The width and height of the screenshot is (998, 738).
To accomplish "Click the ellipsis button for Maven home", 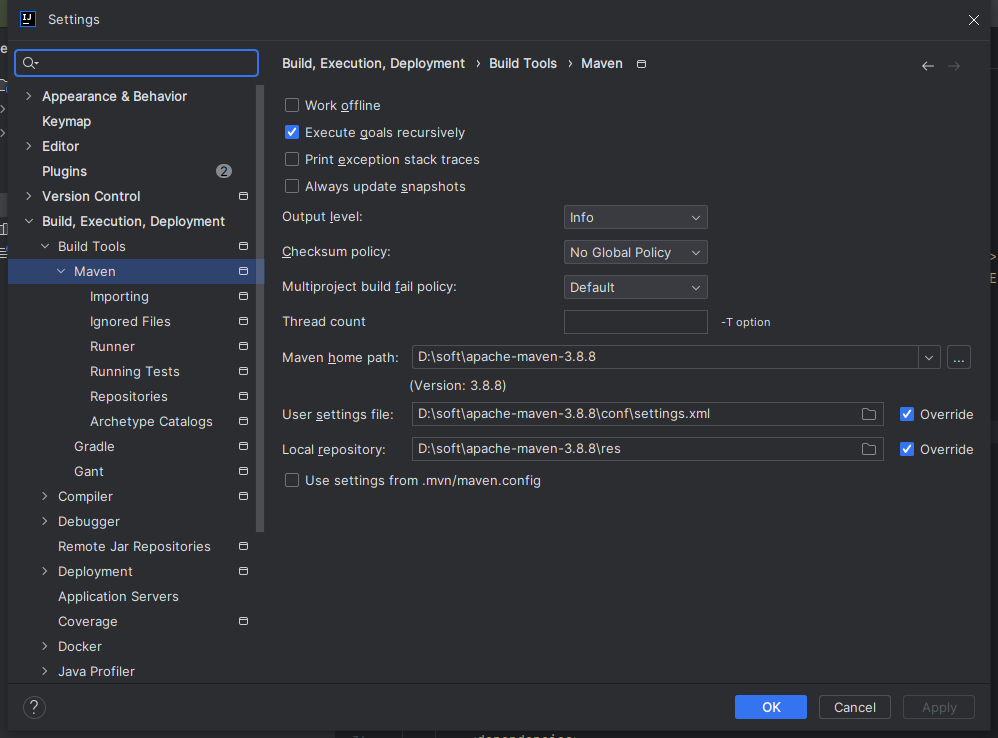I will (x=959, y=358).
